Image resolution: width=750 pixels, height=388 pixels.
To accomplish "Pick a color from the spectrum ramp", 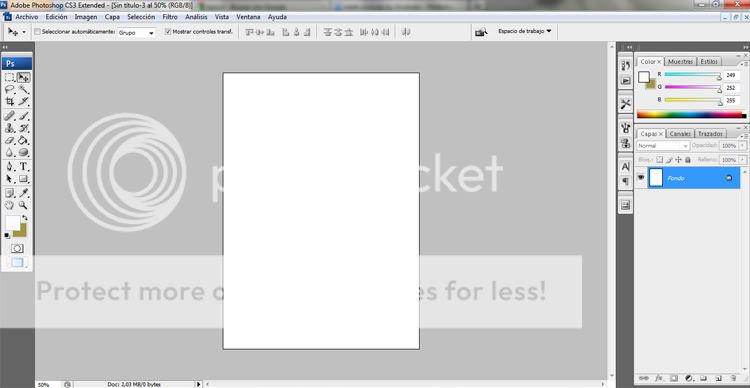I will 692,115.
